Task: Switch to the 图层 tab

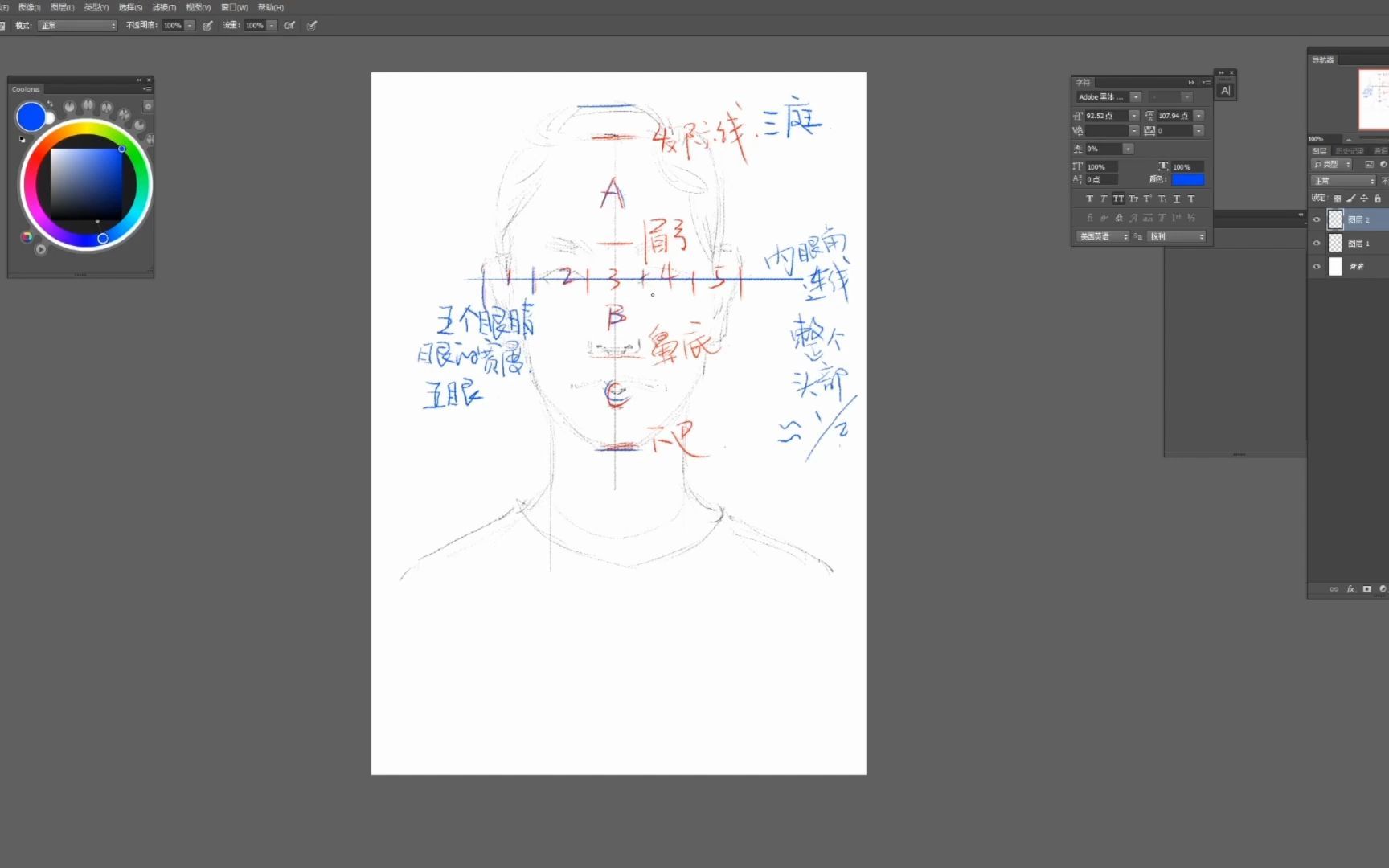Action: 1319,151
